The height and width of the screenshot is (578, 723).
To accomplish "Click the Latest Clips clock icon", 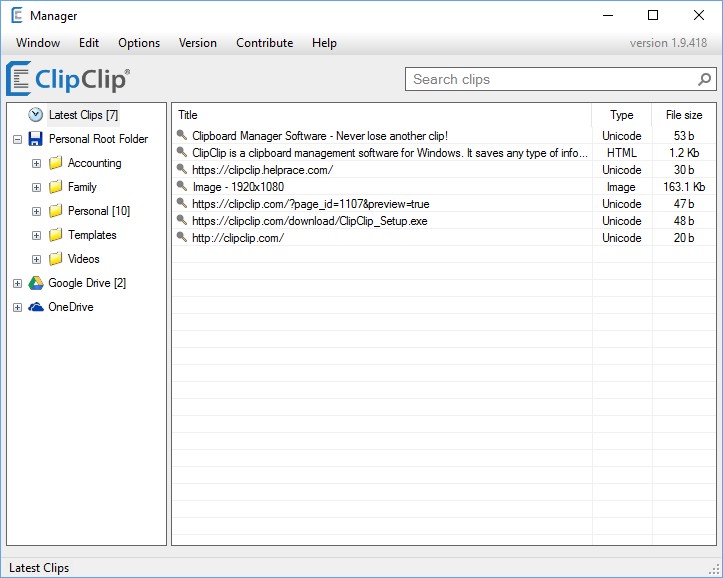I will pyautogui.click(x=36, y=115).
